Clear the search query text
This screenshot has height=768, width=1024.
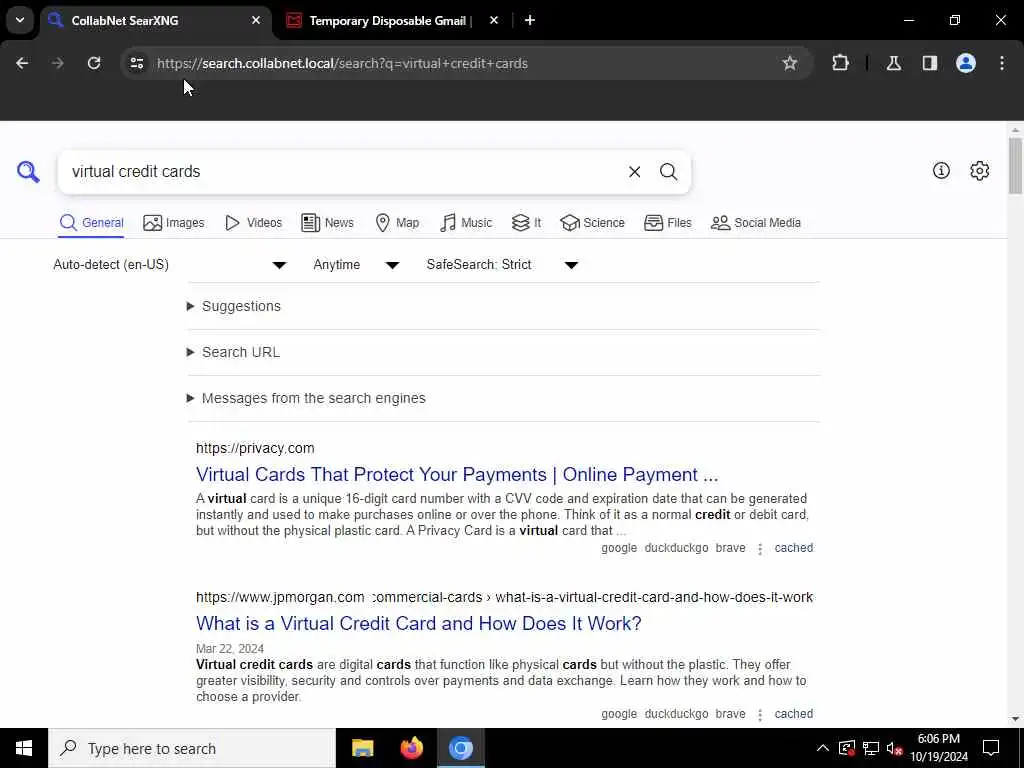tap(634, 172)
